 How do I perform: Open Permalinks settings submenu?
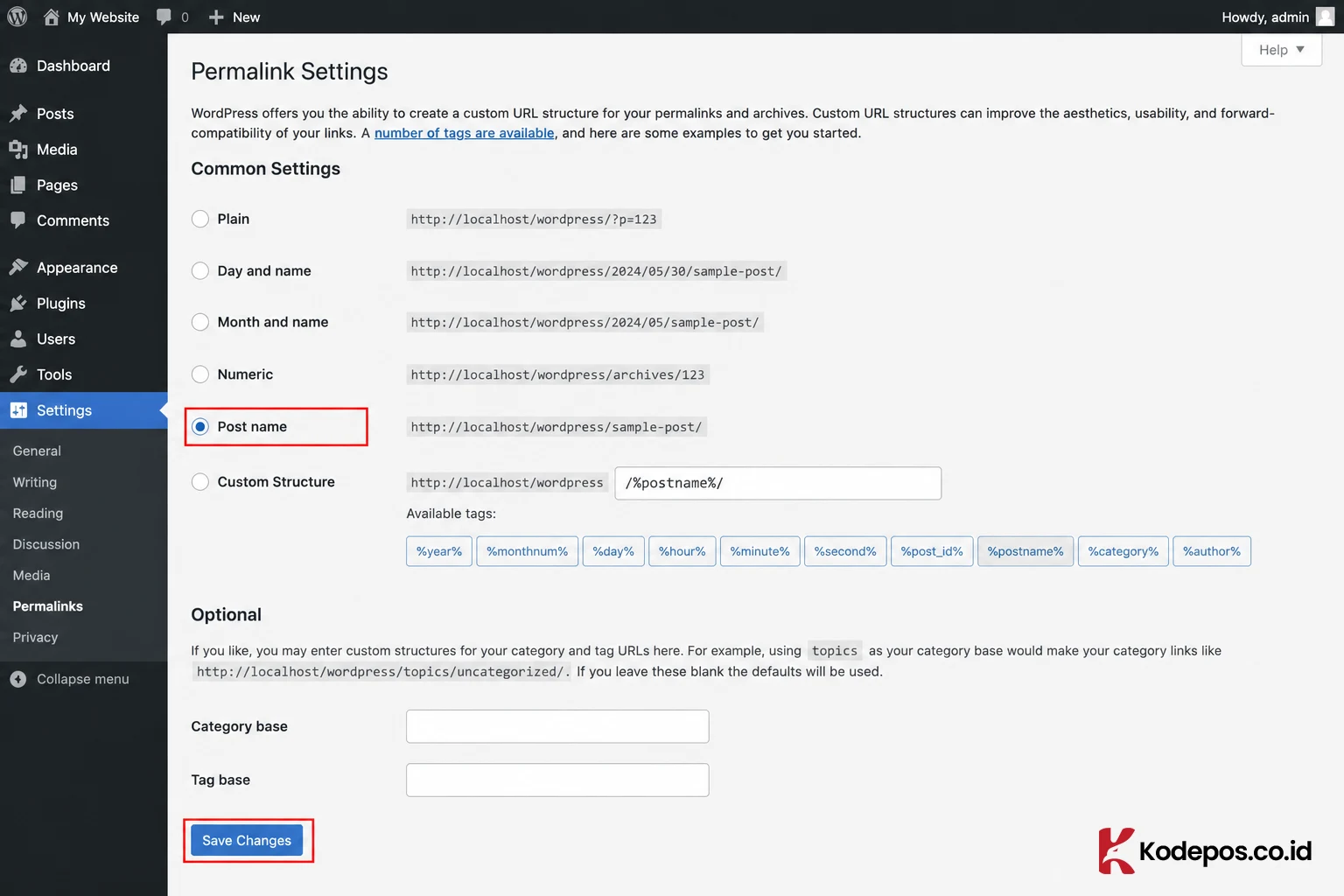point(48,606)
